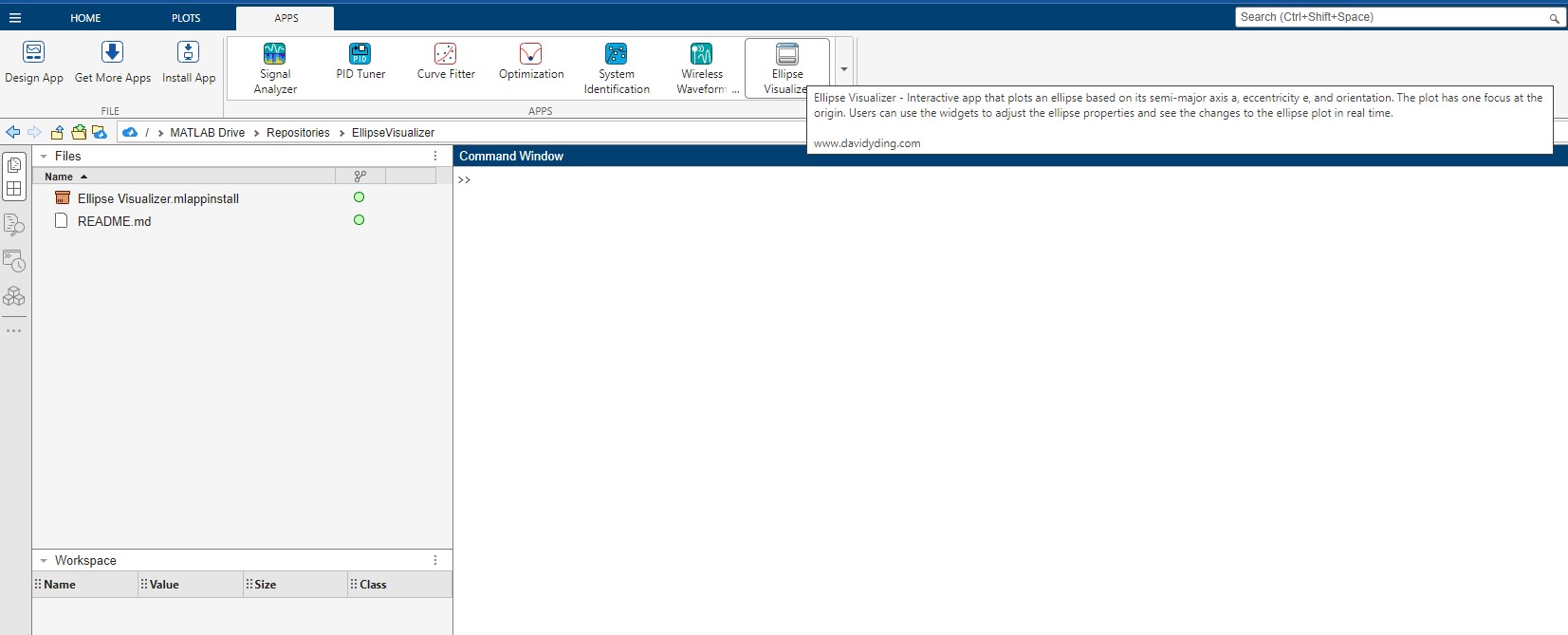1568x635 pixels.
Task: Navigate to MATLAB Drive in address bar
Action: click(x=207, y=133)
